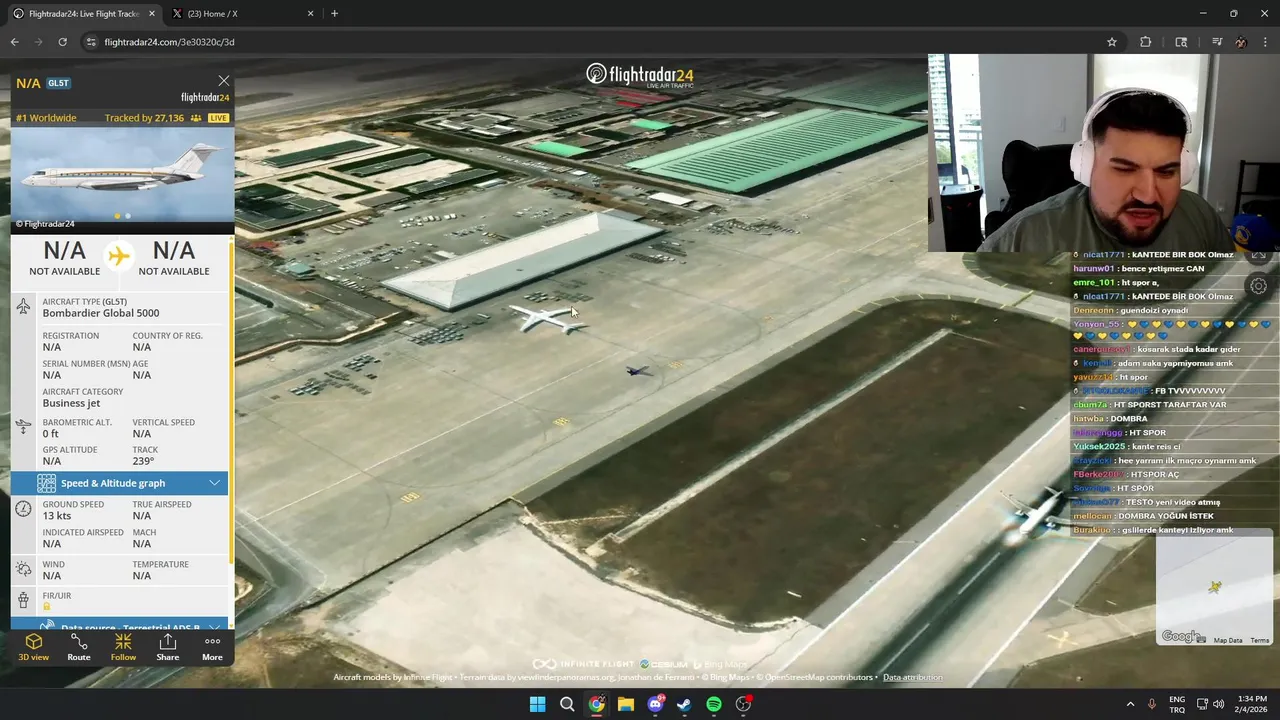Click the Tracked by 27,136 text
1280x720 pixels.
point(144,118)
